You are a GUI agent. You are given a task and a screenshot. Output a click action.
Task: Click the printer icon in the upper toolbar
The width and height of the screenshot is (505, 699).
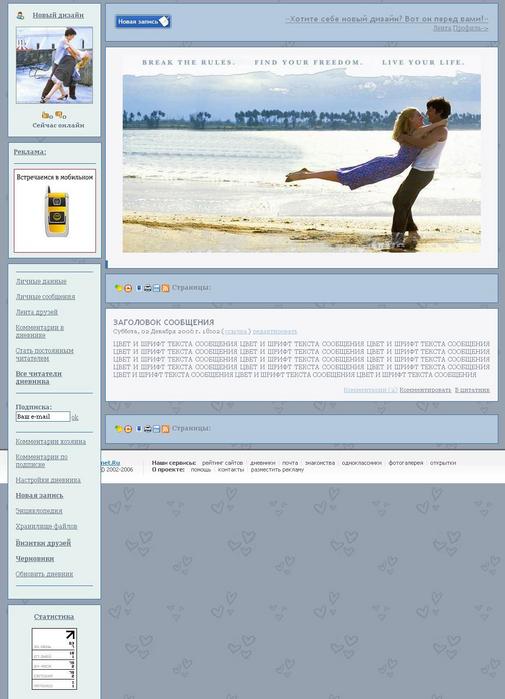point(148,288)
